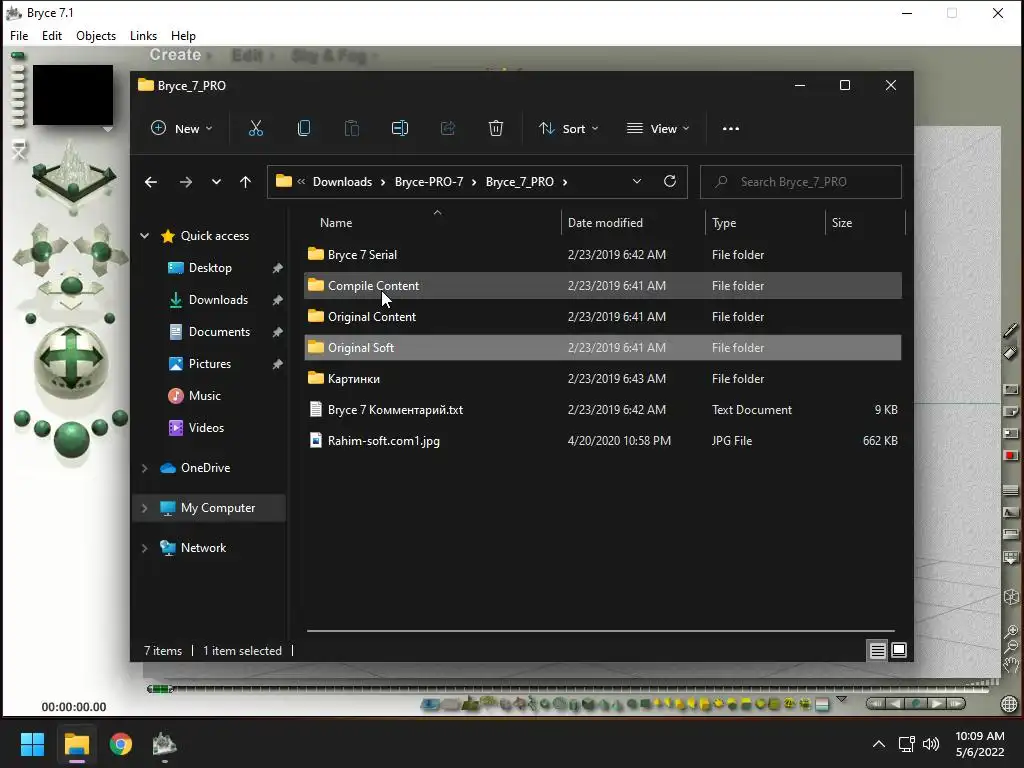Switch to Details view layout button

click(x=877, y=650)
